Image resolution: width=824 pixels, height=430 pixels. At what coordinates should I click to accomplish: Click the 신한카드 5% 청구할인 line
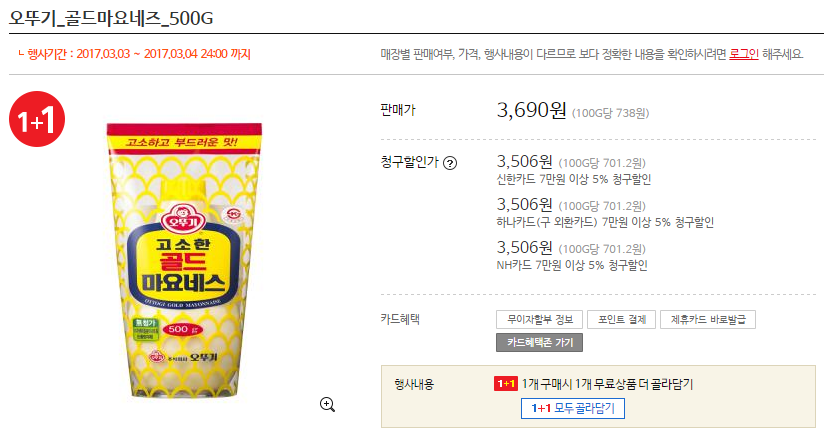click(574, 180)
